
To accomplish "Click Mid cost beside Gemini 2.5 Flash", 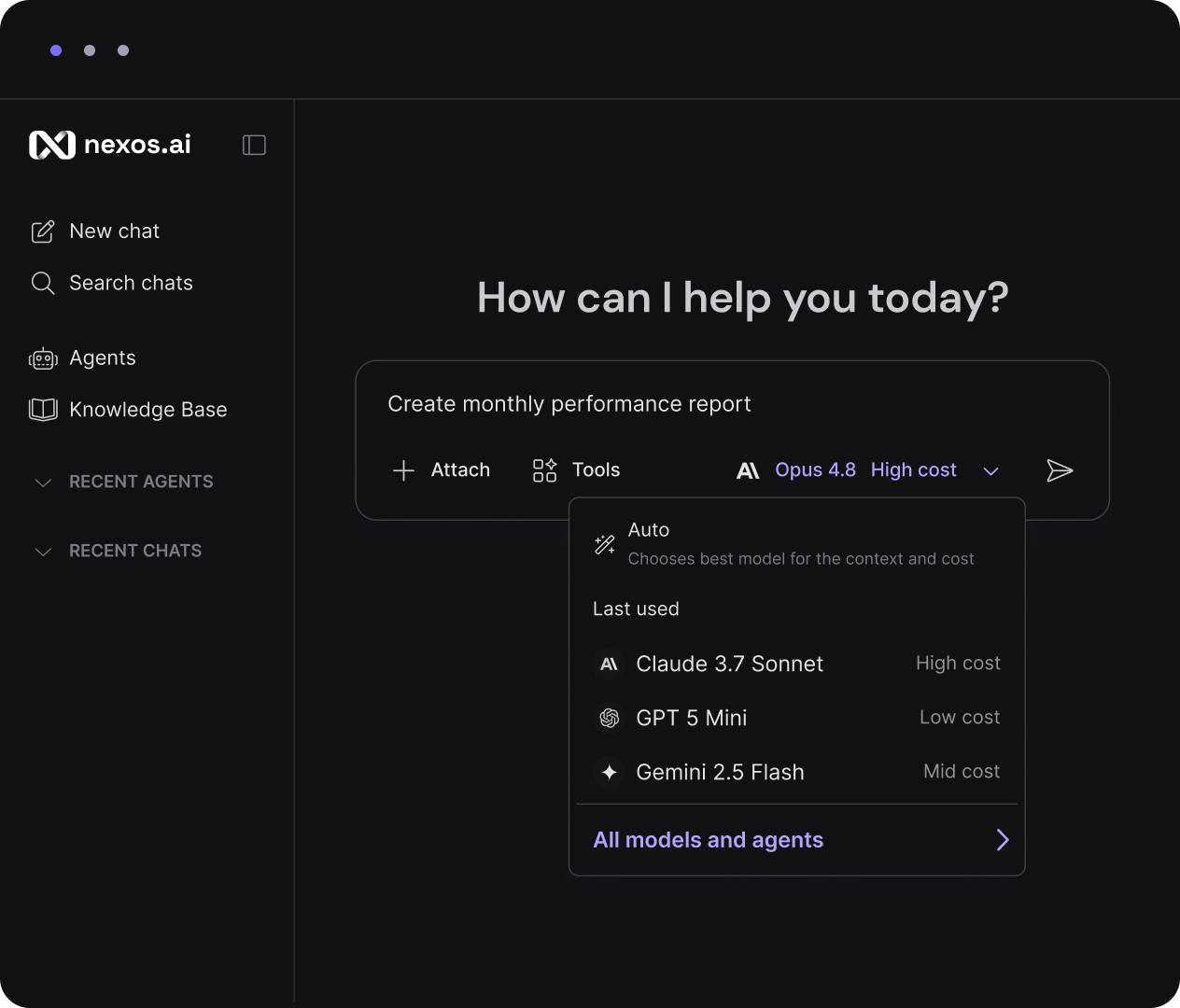I will (x=962, y=771).
